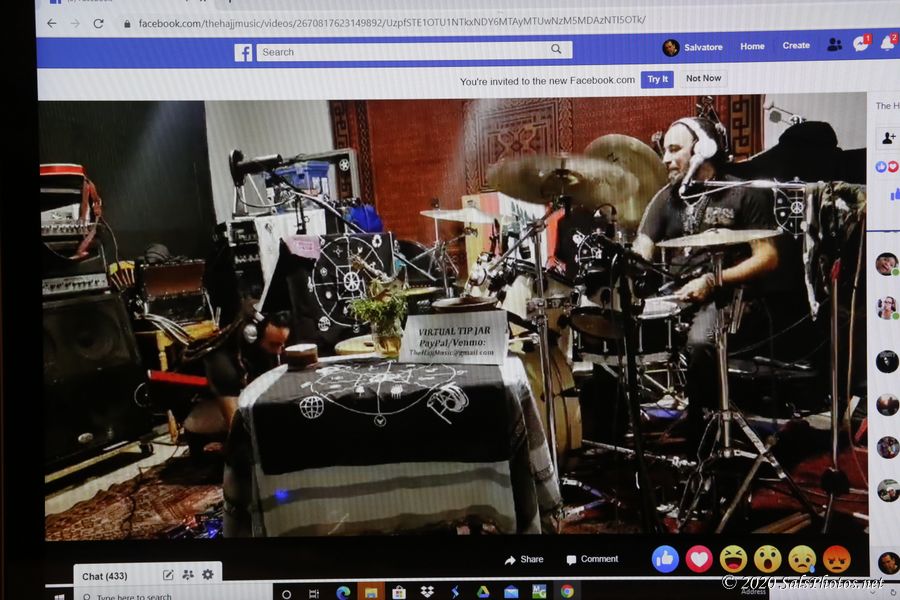Open the notifications bell

886,44
